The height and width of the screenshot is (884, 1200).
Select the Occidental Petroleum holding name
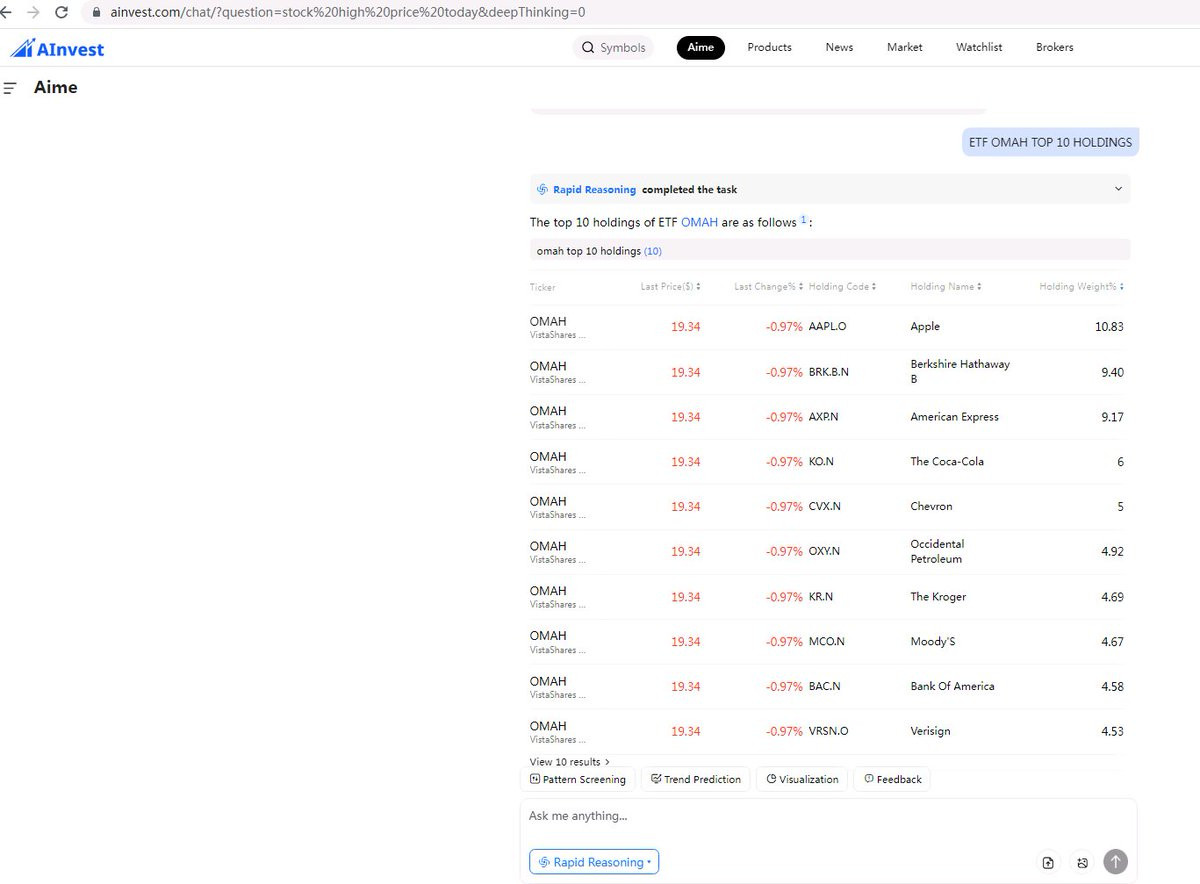[x=937, y=552]
